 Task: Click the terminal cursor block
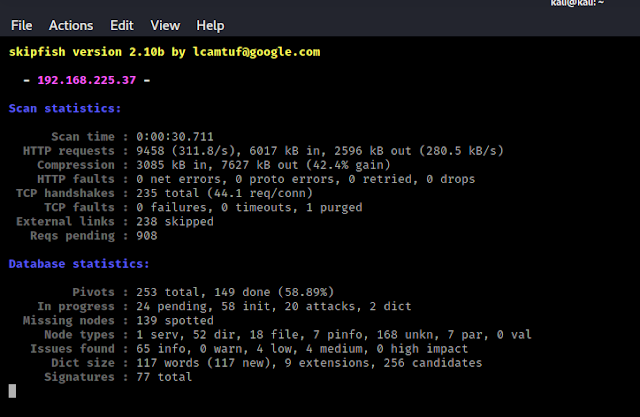[12, 391]
